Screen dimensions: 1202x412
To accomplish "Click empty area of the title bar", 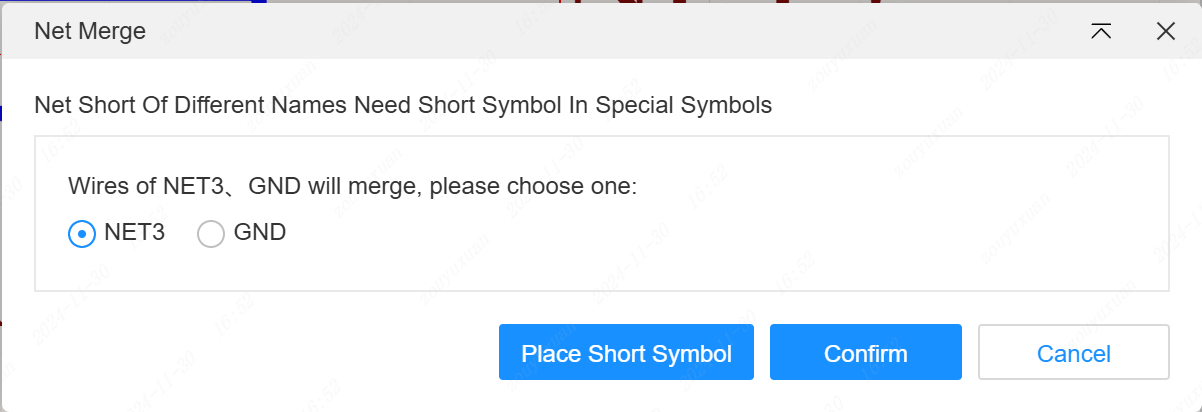I will (600, 32).
